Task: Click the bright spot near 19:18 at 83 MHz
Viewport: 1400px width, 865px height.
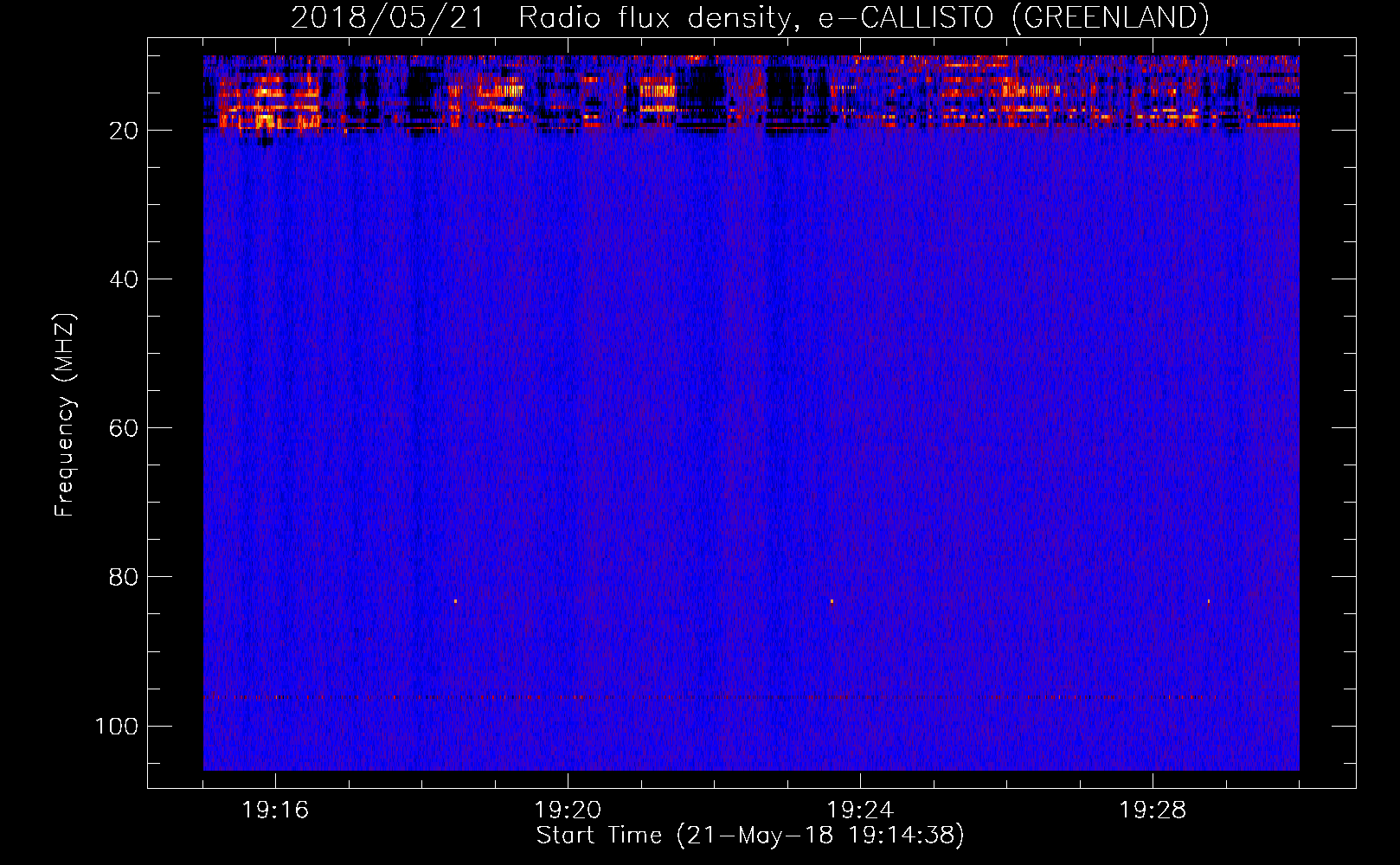Action: click(455, 600)
